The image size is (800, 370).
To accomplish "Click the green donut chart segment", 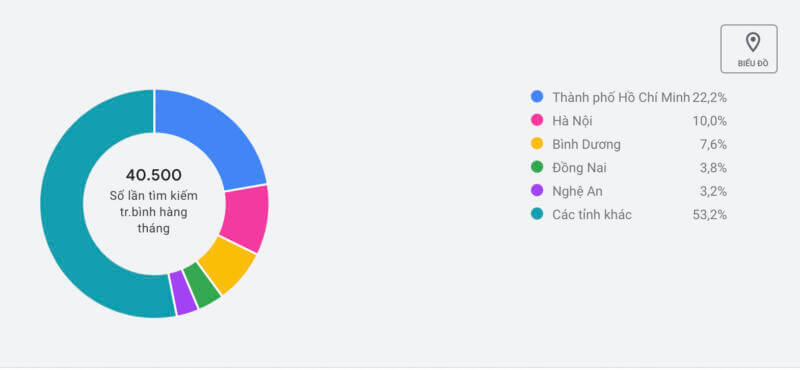I will point(202,286).
